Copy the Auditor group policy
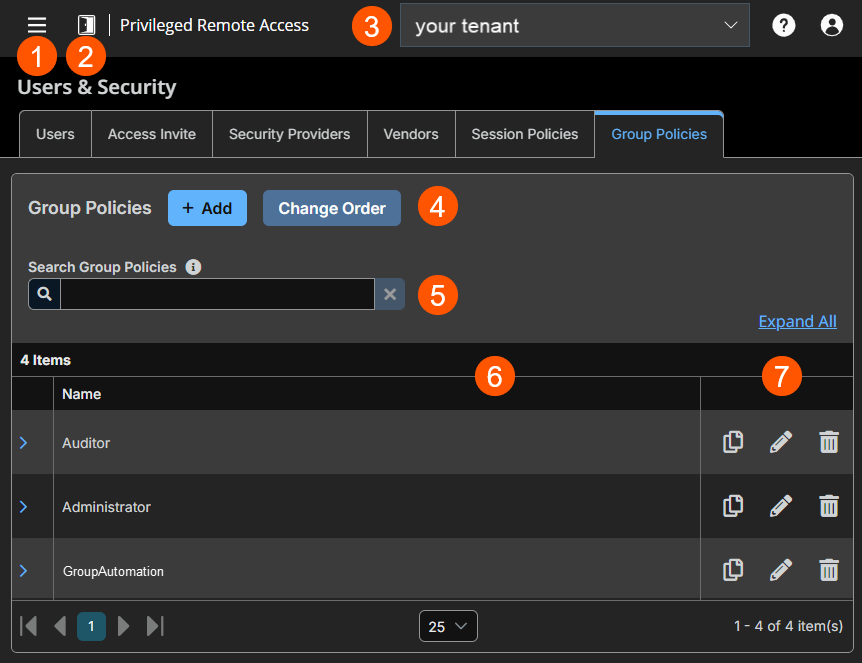Viewport: 862px width, 663px height. tap(733, 442)
